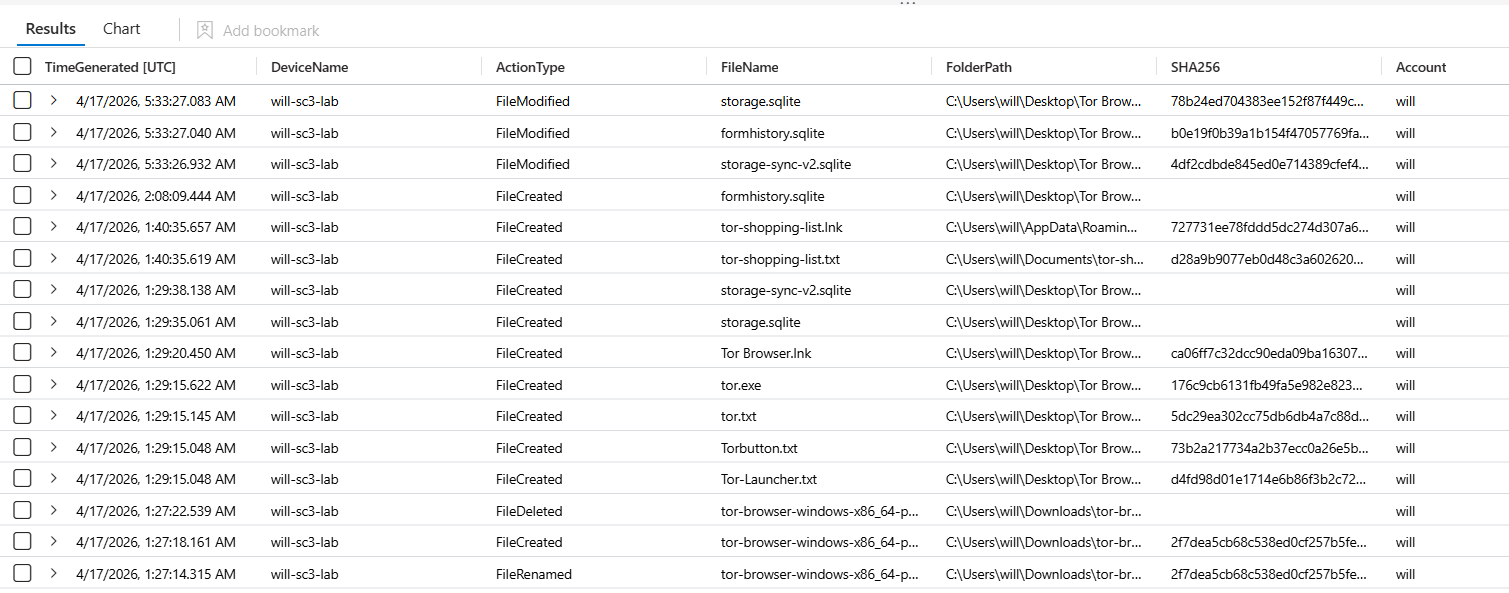Click the Add bookmark icon

(x=205, y=30)
